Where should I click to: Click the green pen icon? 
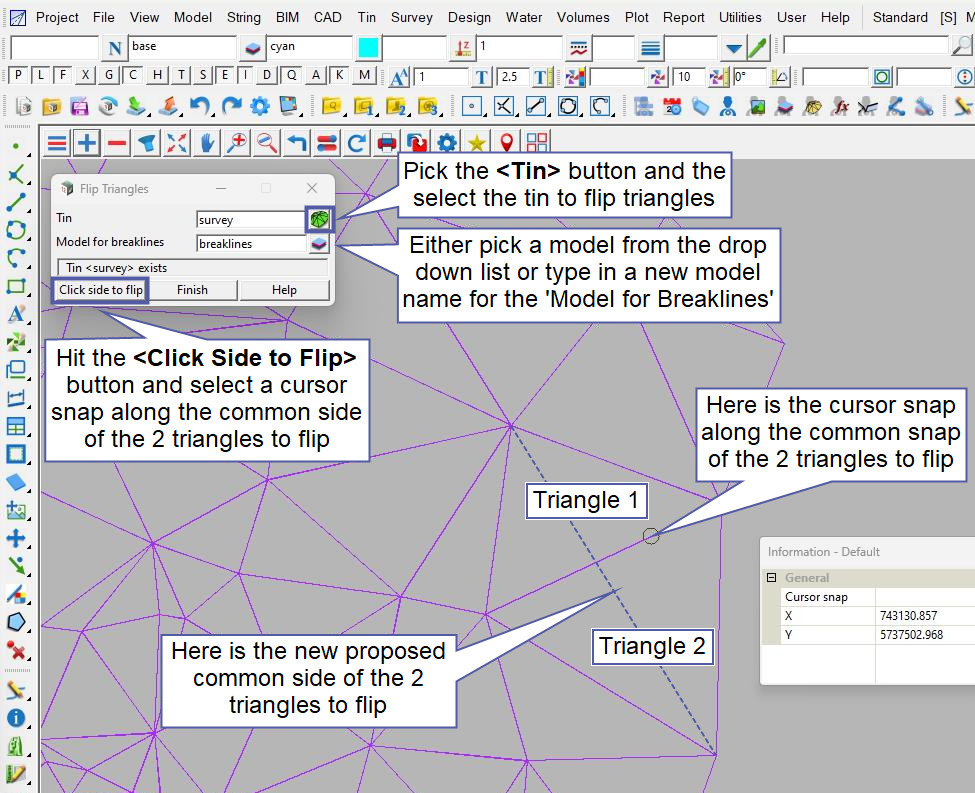click(757, 48)
